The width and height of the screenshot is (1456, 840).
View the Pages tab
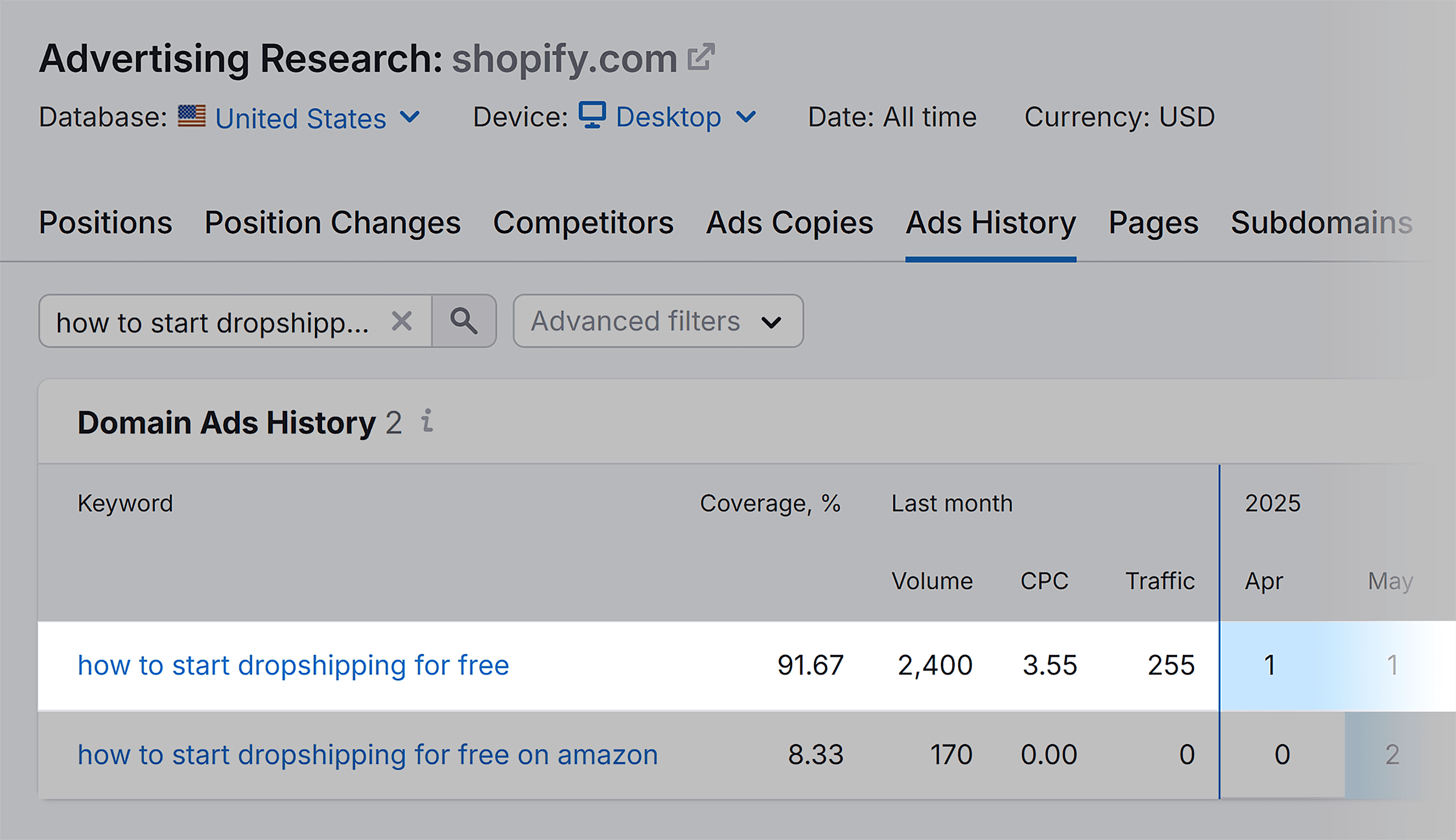coord(1153,223)
